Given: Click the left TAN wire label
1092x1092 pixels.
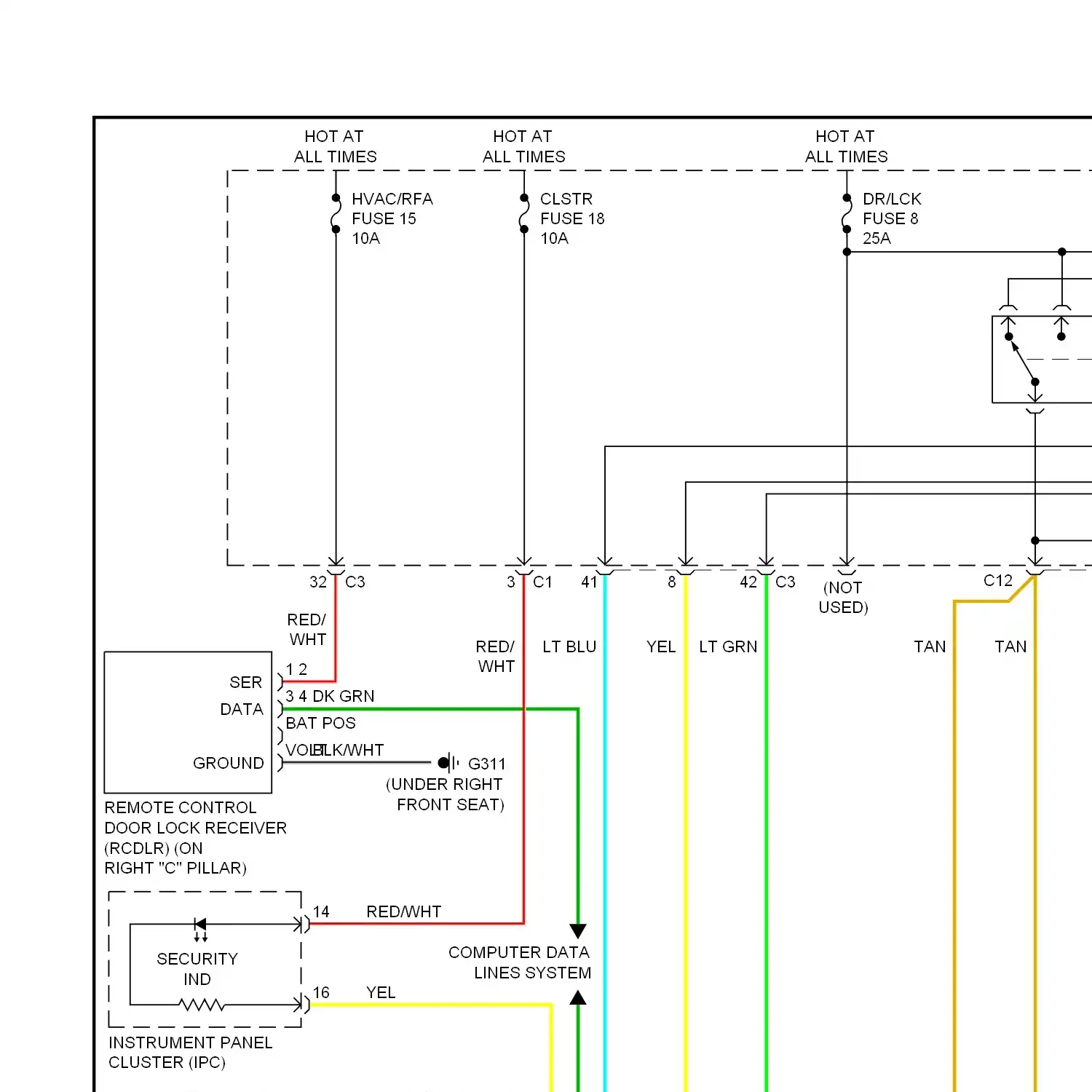Looking at the screenshot, I should coord(930,646).
